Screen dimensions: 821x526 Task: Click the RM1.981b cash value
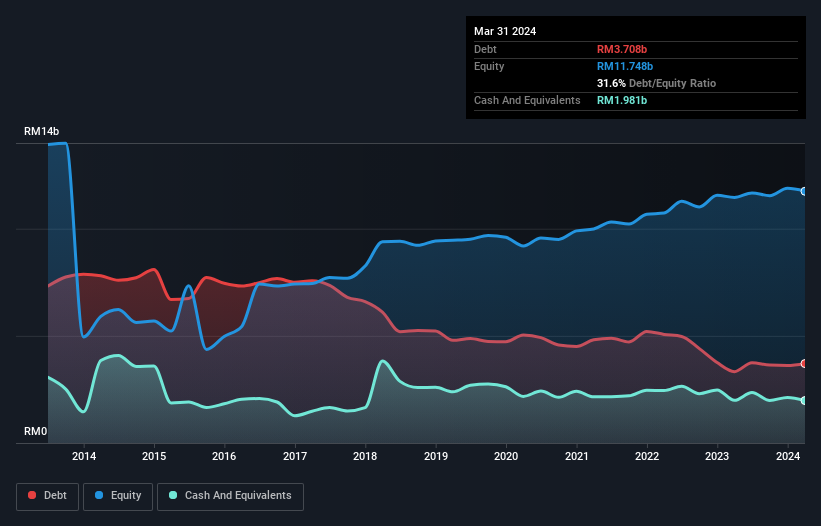click(622, 100)
